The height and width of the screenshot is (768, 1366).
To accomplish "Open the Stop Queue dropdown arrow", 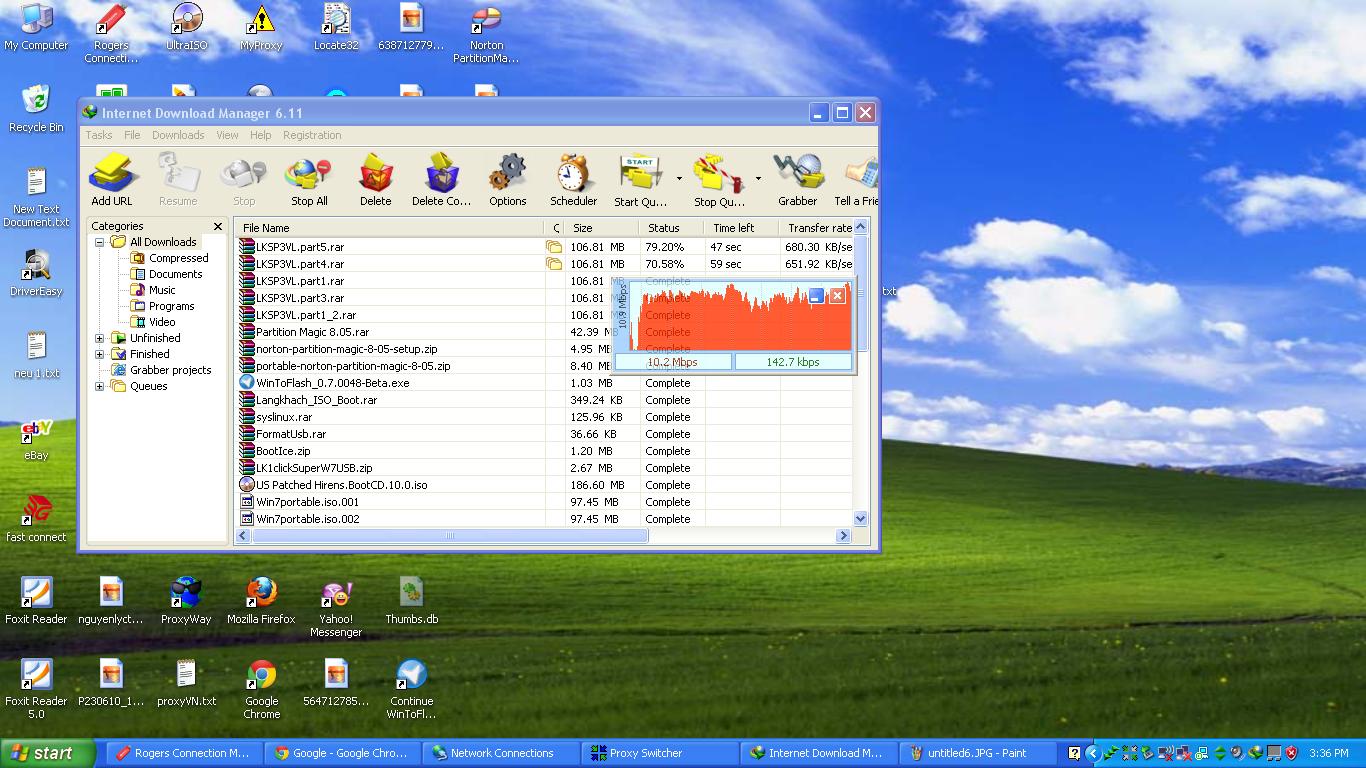I will pos(758,179).
